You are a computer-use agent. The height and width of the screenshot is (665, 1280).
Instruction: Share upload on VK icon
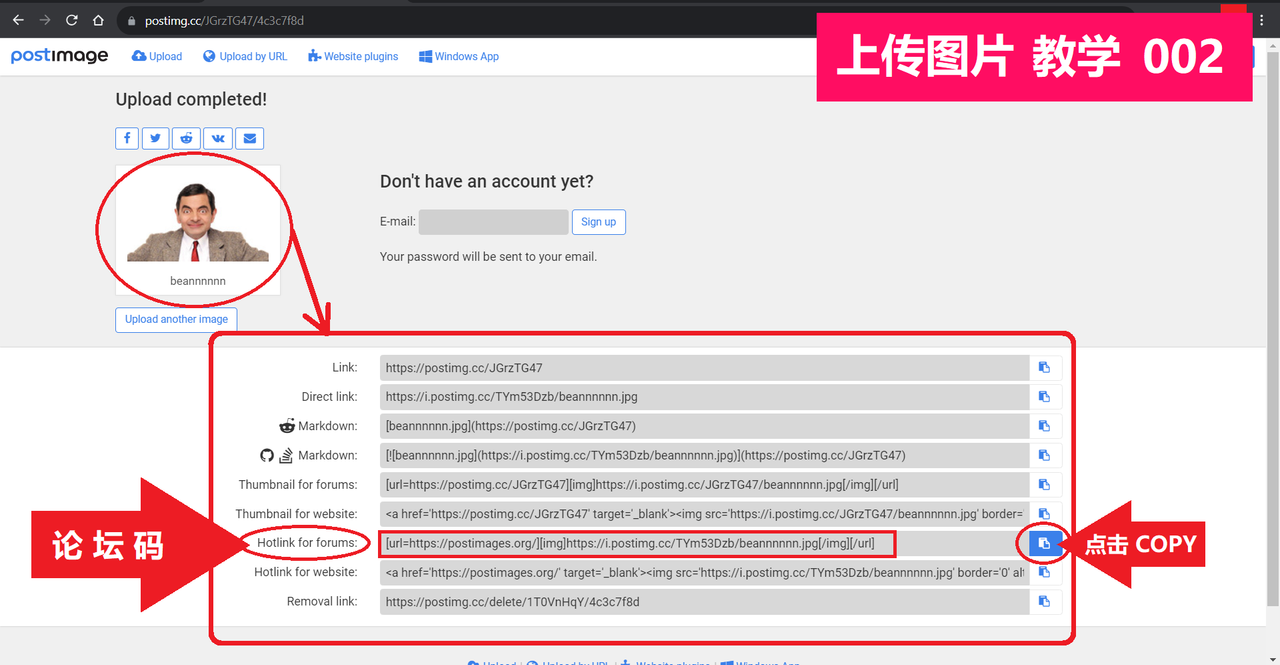[x=218, y=138]
